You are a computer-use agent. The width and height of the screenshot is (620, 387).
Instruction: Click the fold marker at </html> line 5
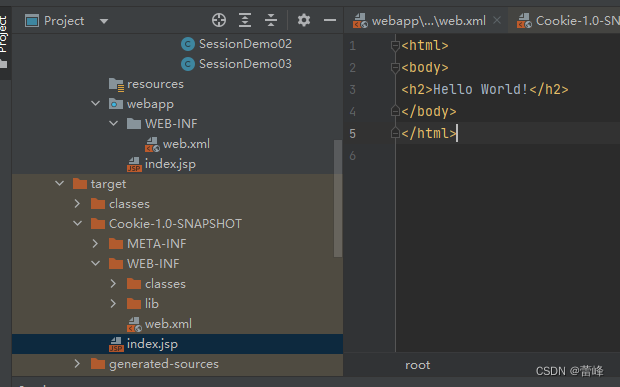tap(395, 133)
